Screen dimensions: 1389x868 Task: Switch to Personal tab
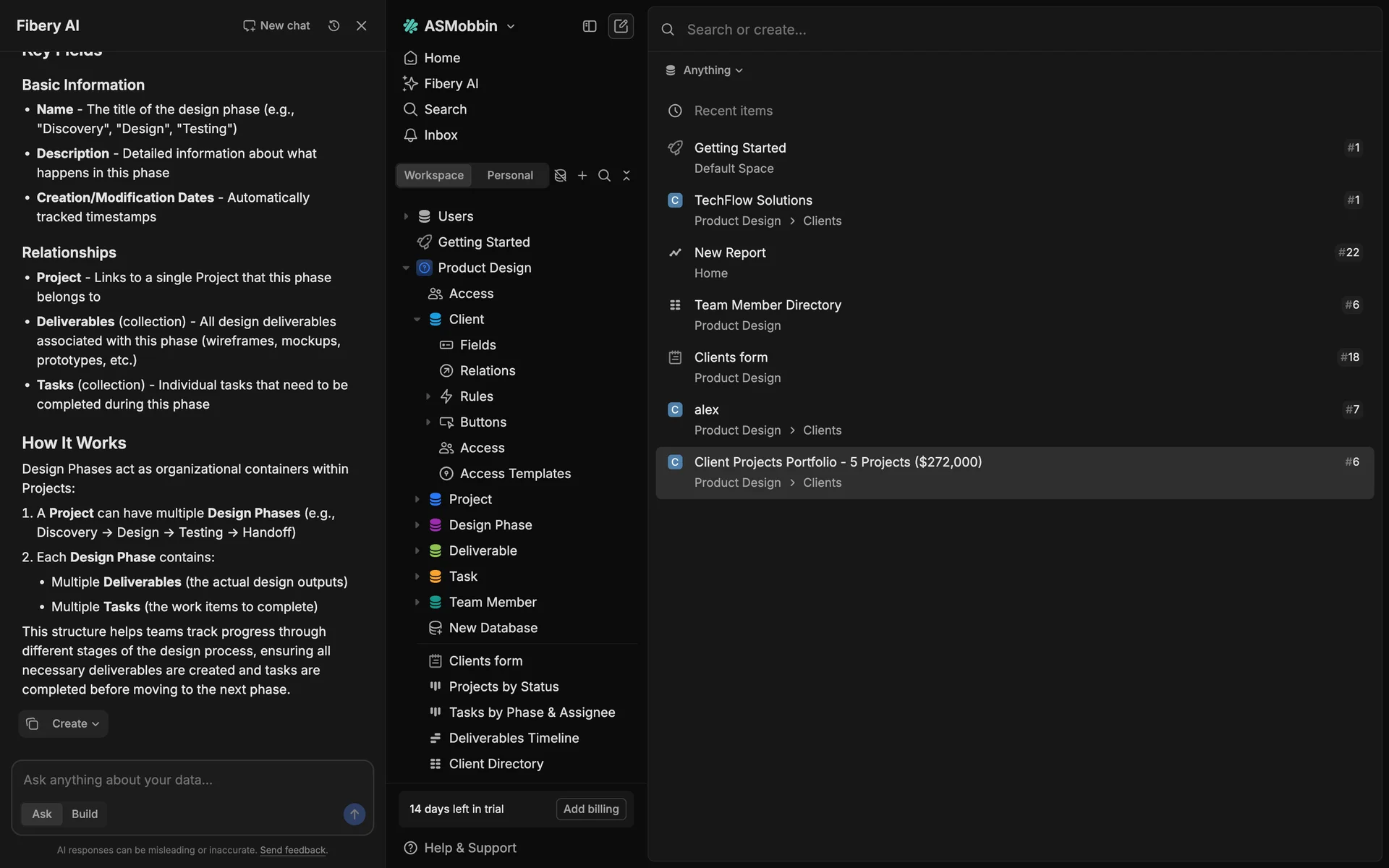pyautogui.click(x=509, y=176)
